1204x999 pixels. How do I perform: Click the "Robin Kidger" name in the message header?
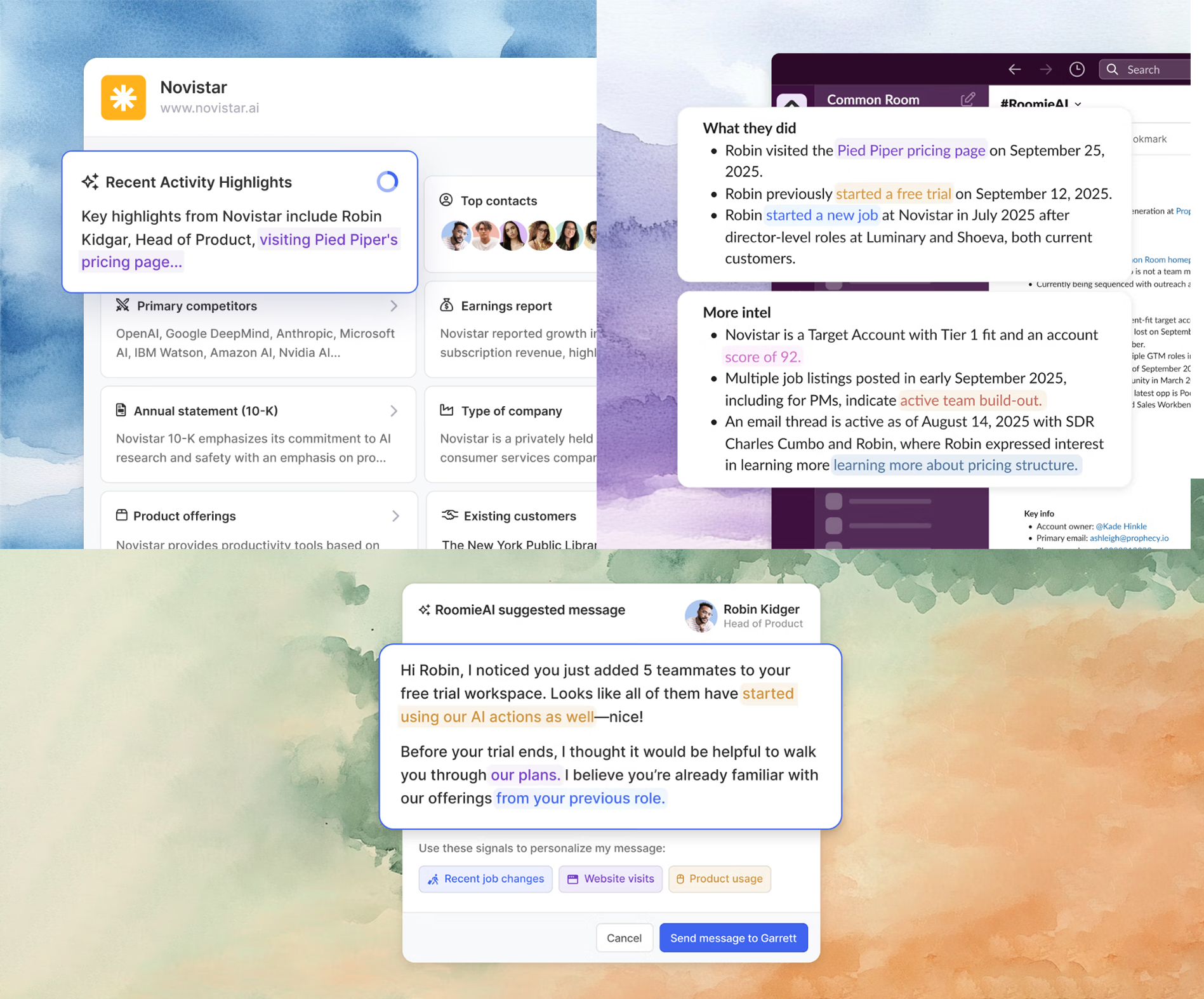761,609
